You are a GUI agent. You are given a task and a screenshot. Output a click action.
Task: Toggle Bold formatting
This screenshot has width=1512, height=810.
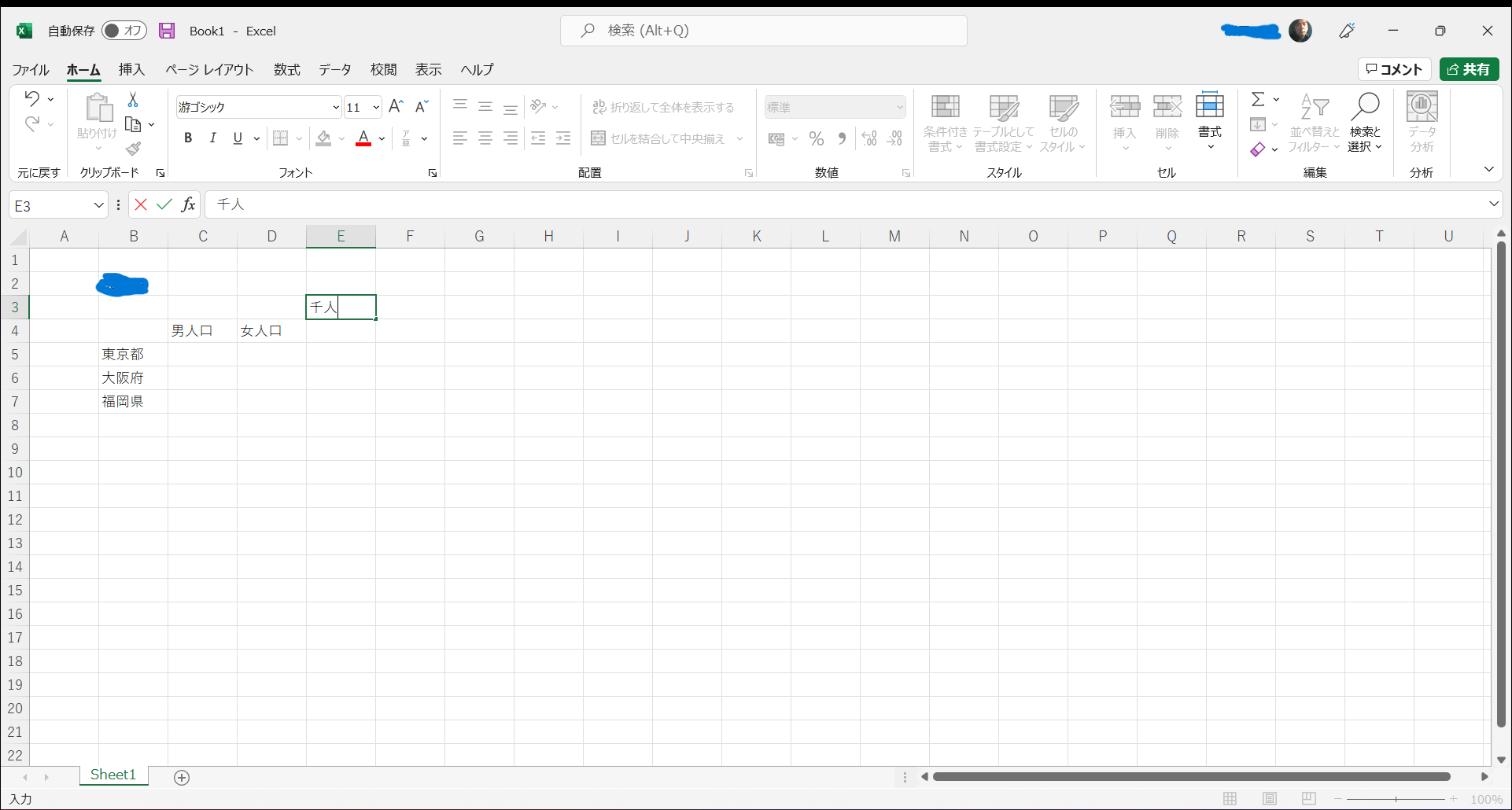click(x=188, y=138)
